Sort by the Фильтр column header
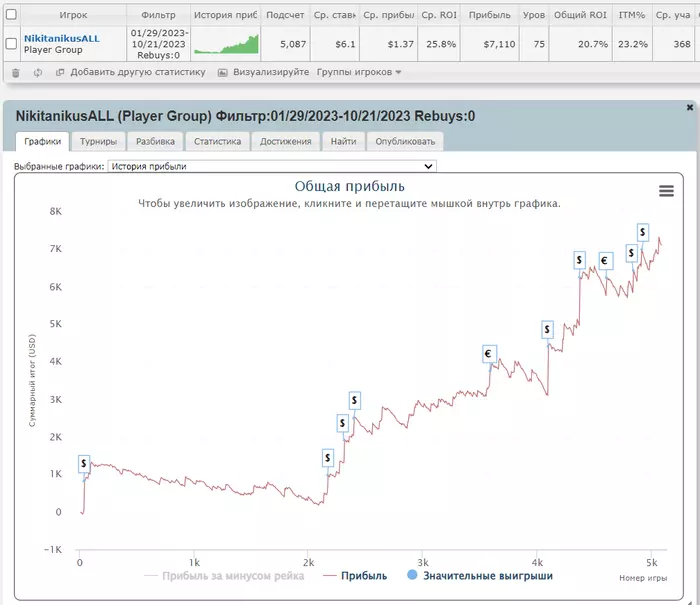The image size is (700, 605). 158,15
